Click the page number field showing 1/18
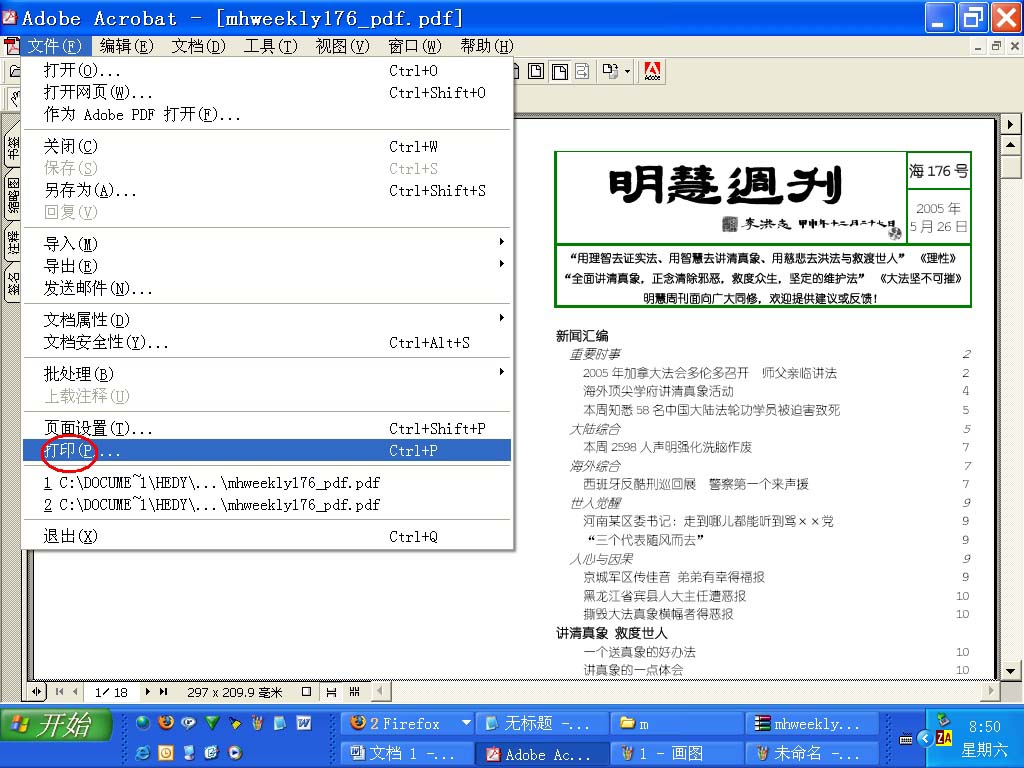1024x768 pixels. coord(111,692)
